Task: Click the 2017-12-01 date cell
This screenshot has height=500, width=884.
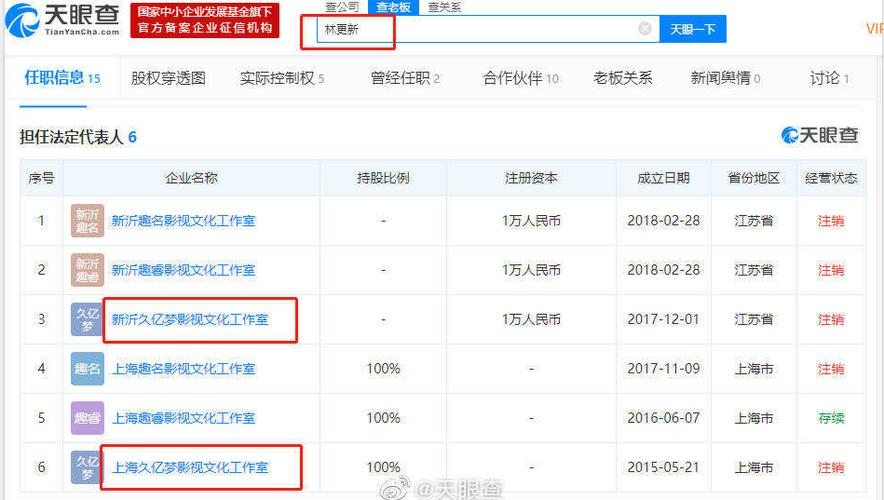Action: (x=664, y=320)
